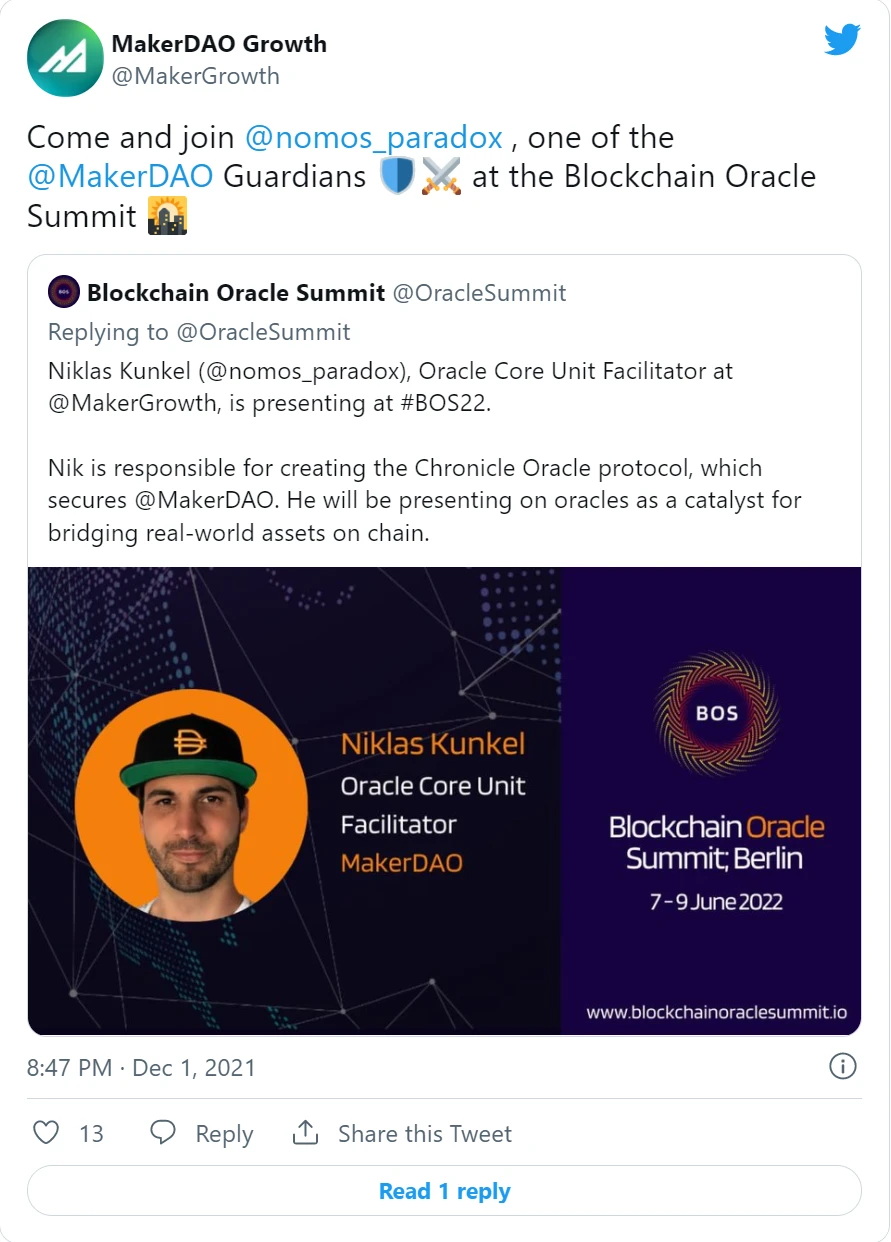Viewport: 891px width, 1242px height.
Task: Click the Blockchain Oracle Summit quoted author name
Action: [x=236, y=293]
